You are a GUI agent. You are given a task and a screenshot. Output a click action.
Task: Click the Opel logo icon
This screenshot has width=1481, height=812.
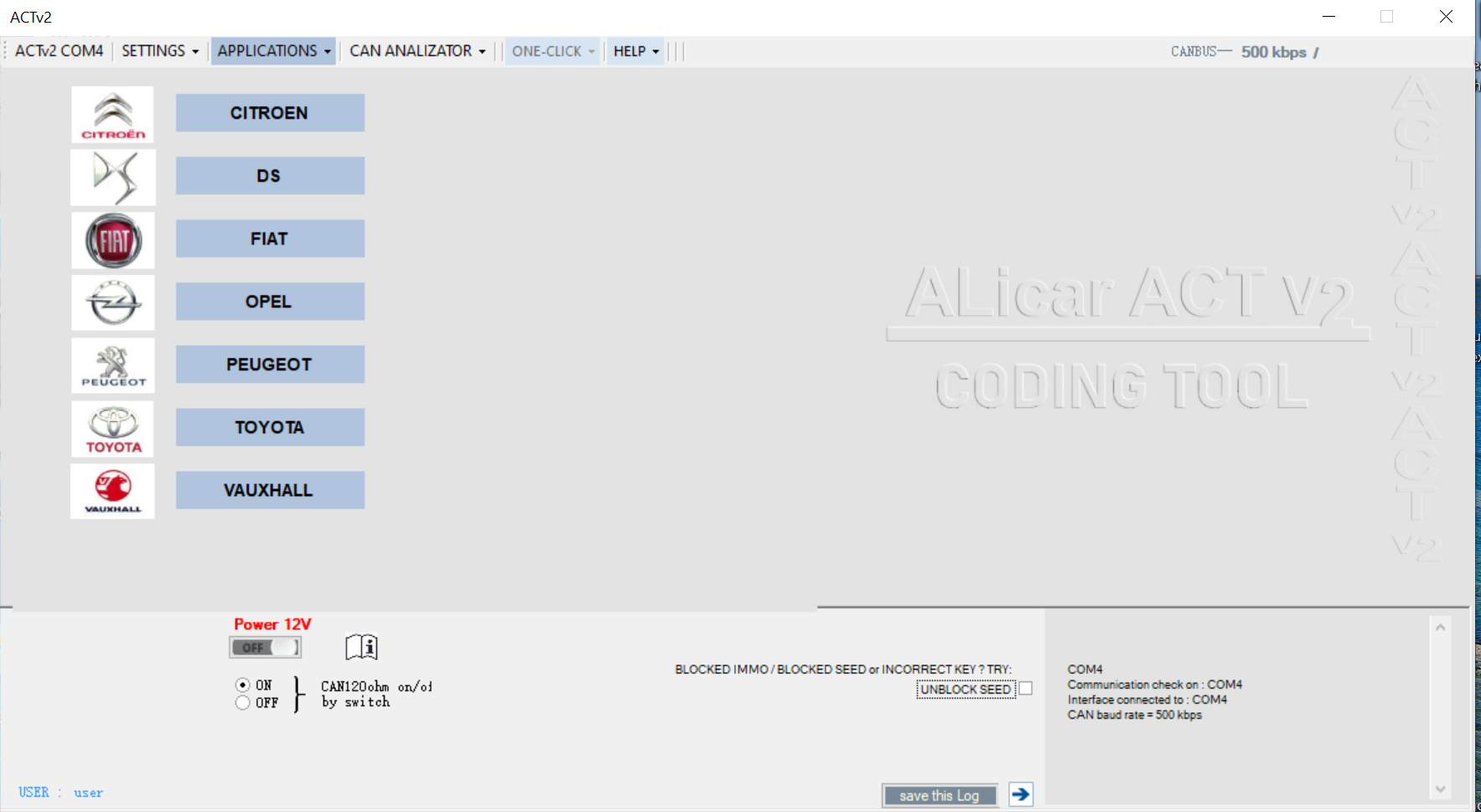(x=113, y=303)
